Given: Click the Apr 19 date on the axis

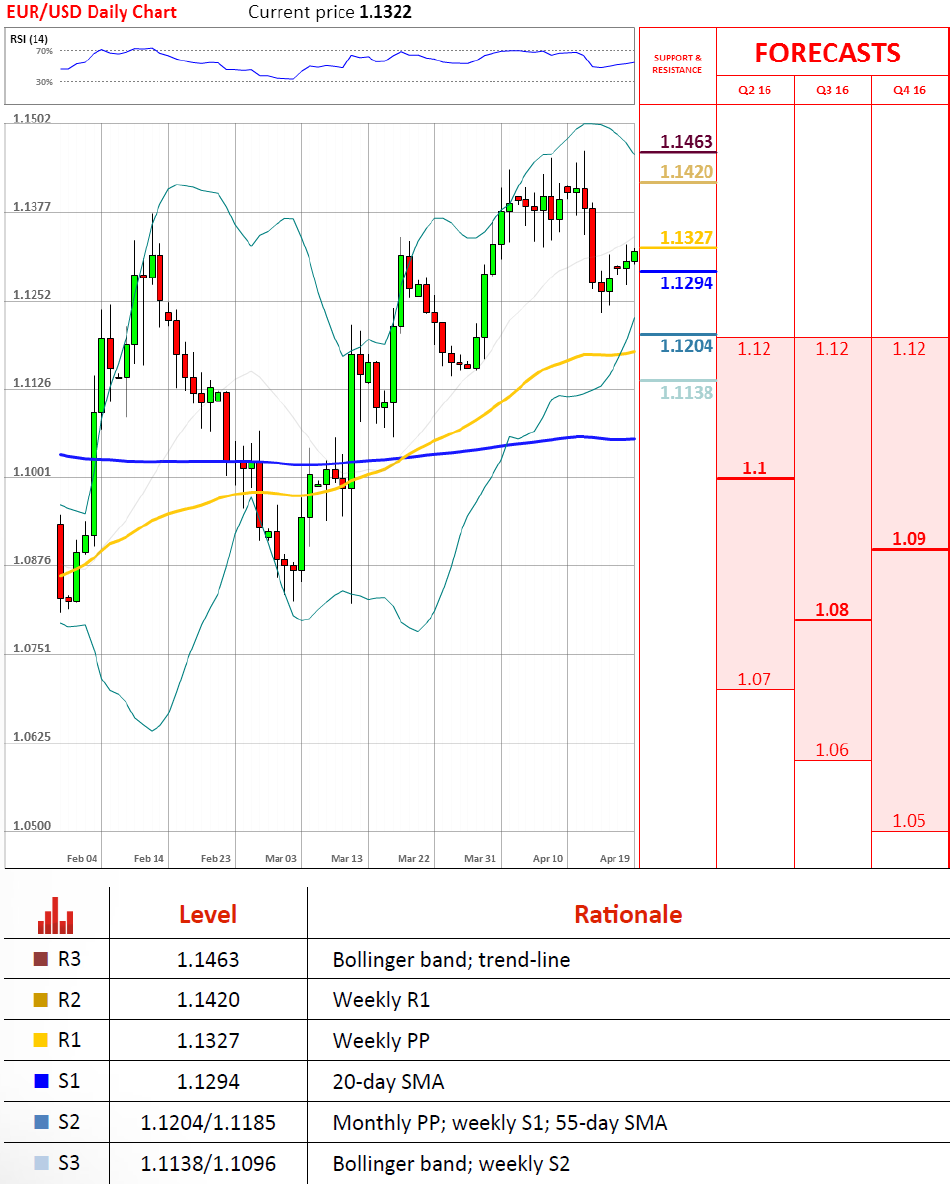Looking at the screenshot, I should click(615, 859).
